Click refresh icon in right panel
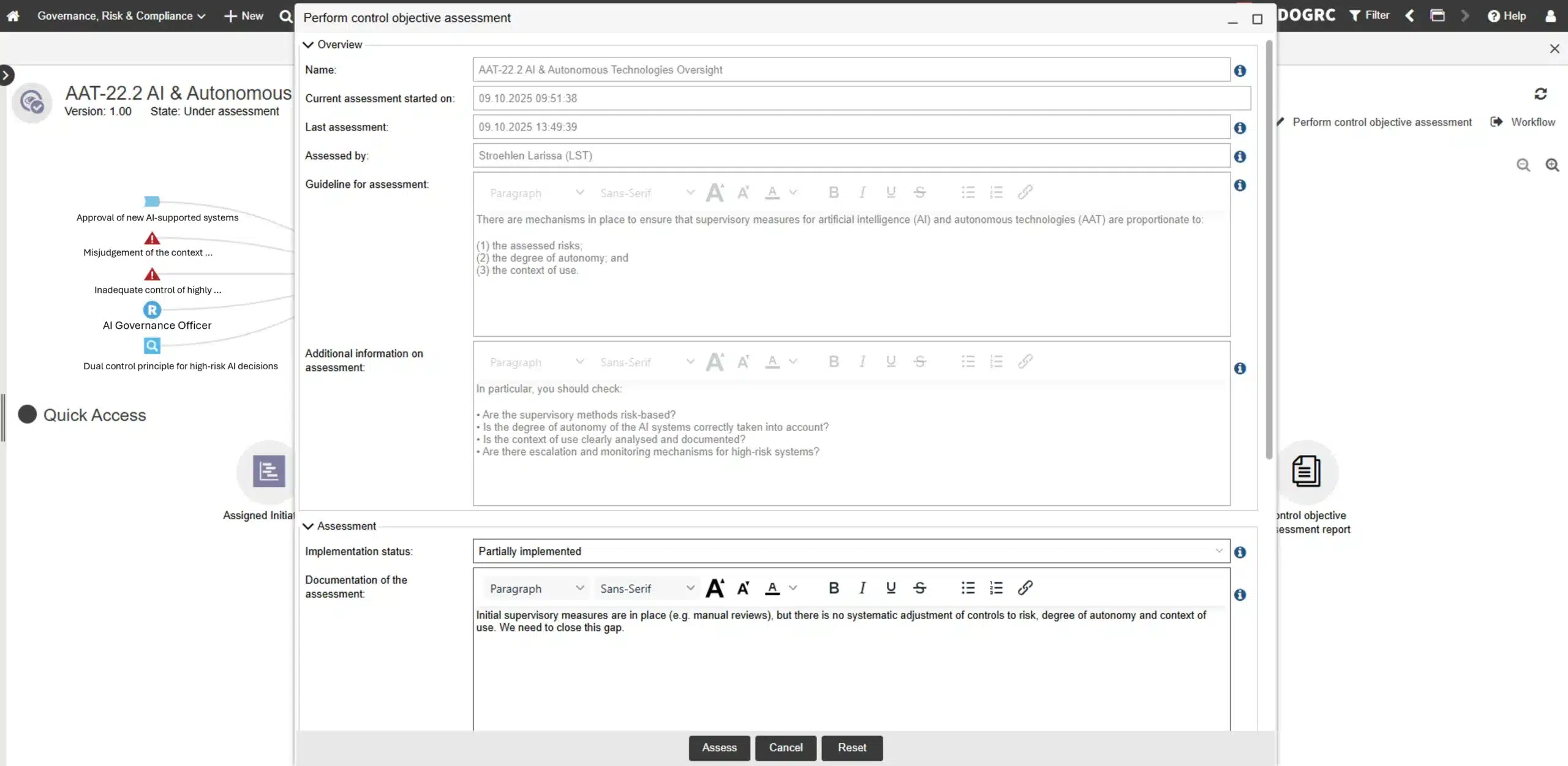Viewport: 1568px width, 766px height. click(1540, 94)
